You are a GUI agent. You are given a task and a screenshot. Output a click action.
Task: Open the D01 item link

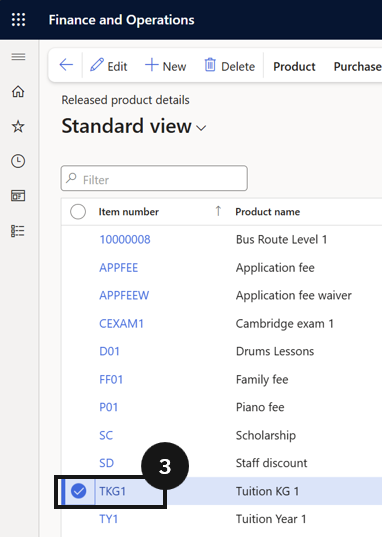[x=109, y=351]
